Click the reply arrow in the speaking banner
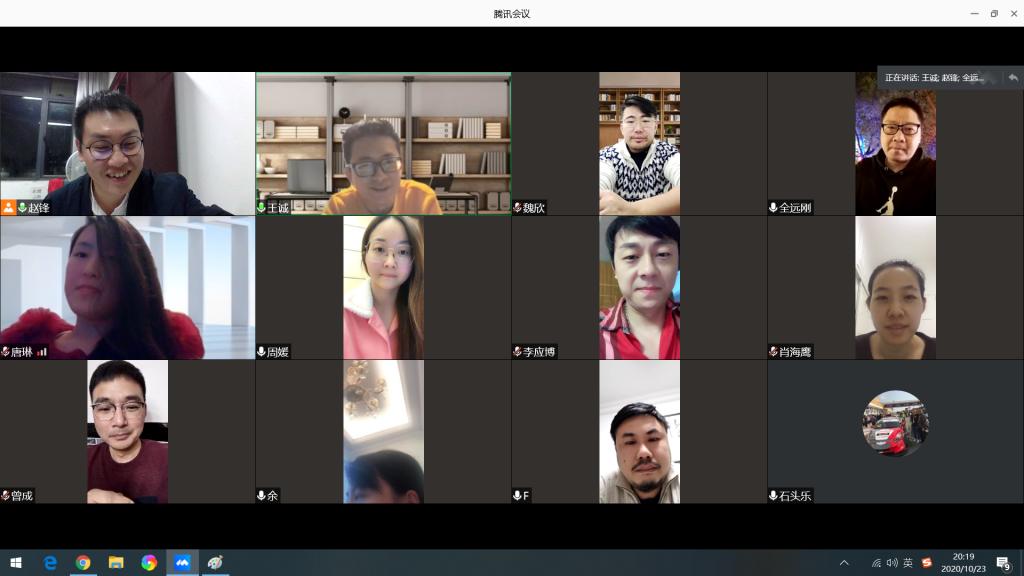 point(1013,78)
